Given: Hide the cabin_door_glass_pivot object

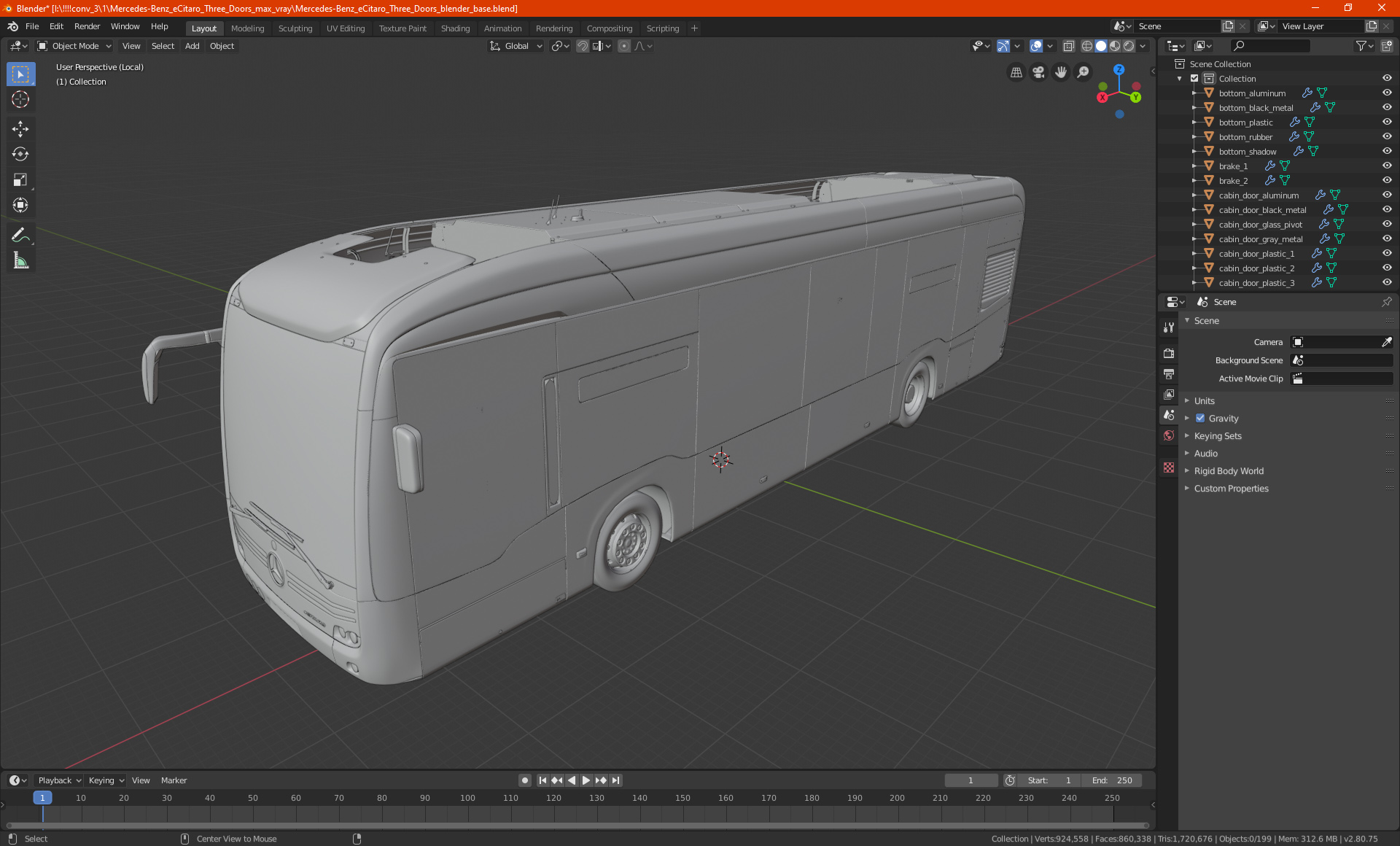Looking at the screenshot, I should pyautogui.click(x=1386, y=224).
